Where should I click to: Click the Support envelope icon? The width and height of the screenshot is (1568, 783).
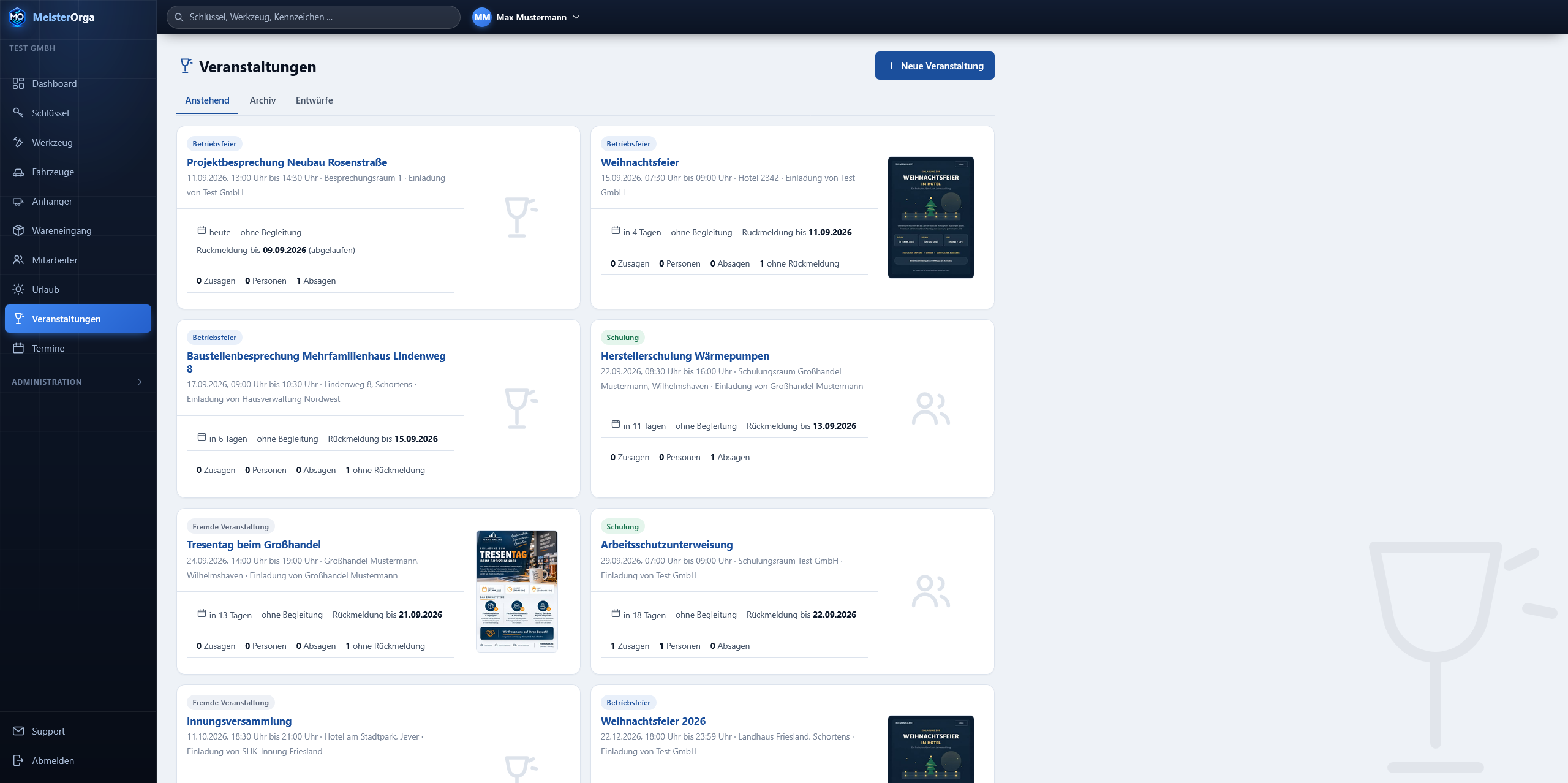18,731
